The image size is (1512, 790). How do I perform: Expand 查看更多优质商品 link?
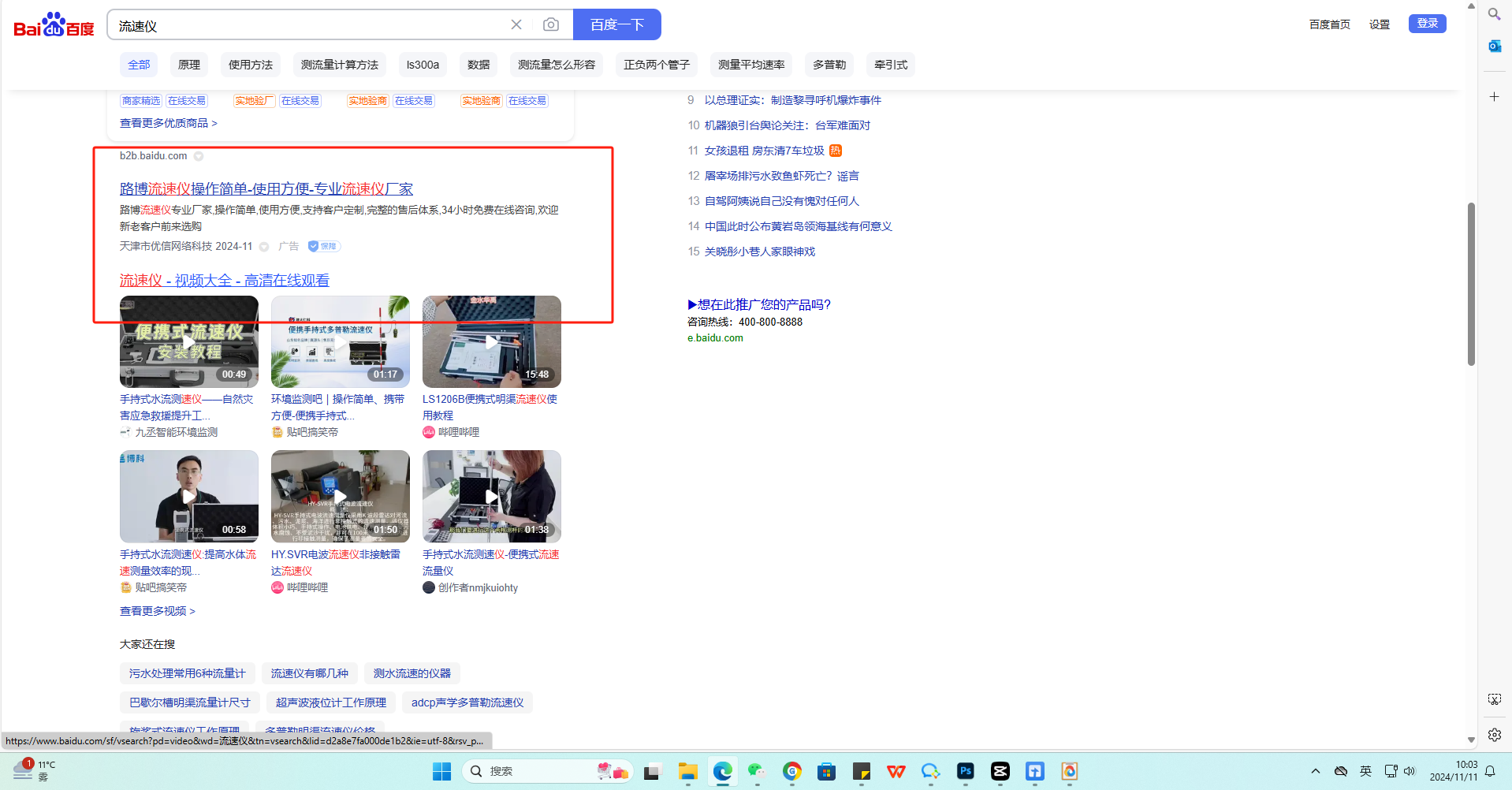pyautogui.click(x=169, y=123)
